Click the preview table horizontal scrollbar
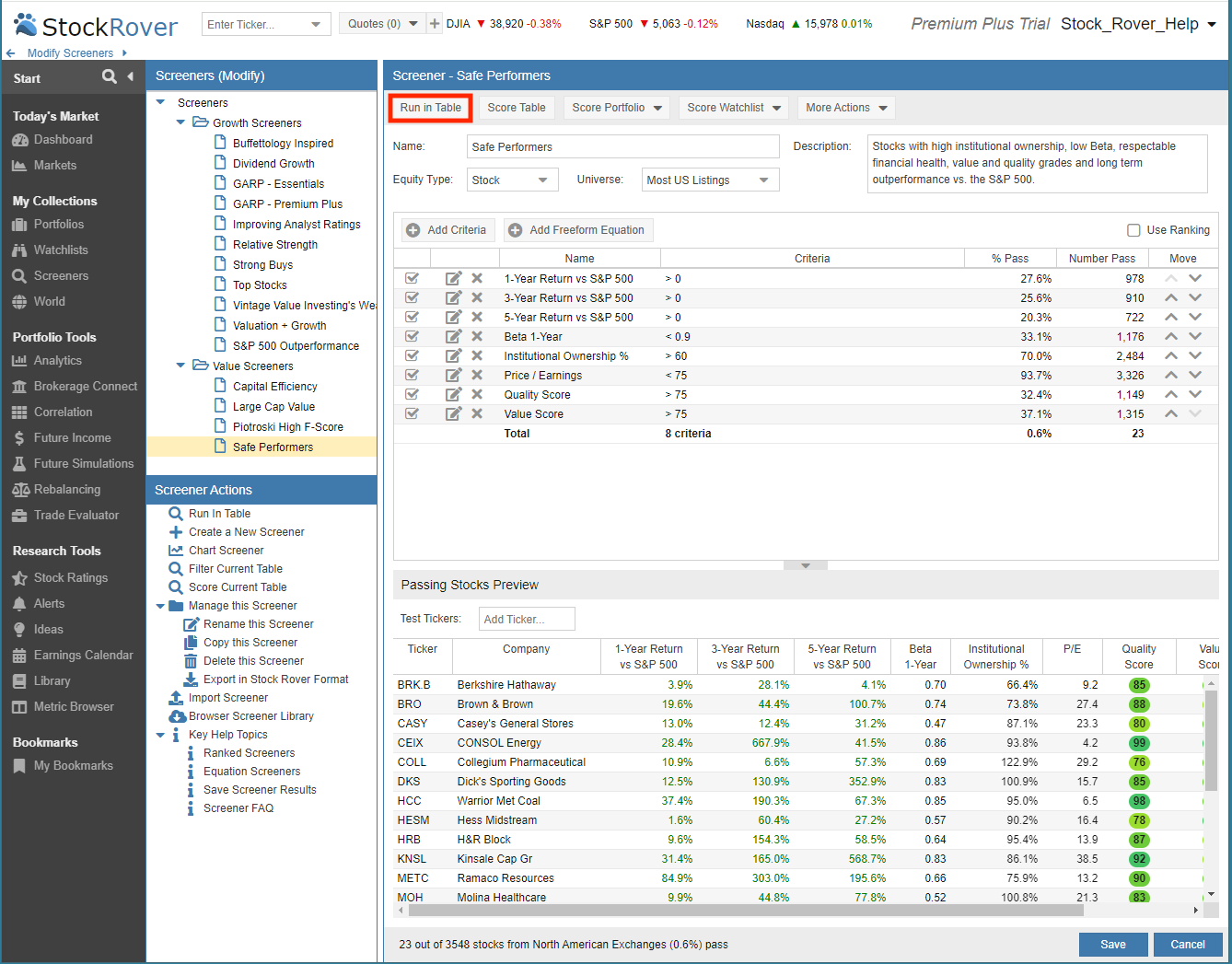1232x964 pixels. (746, 910)
